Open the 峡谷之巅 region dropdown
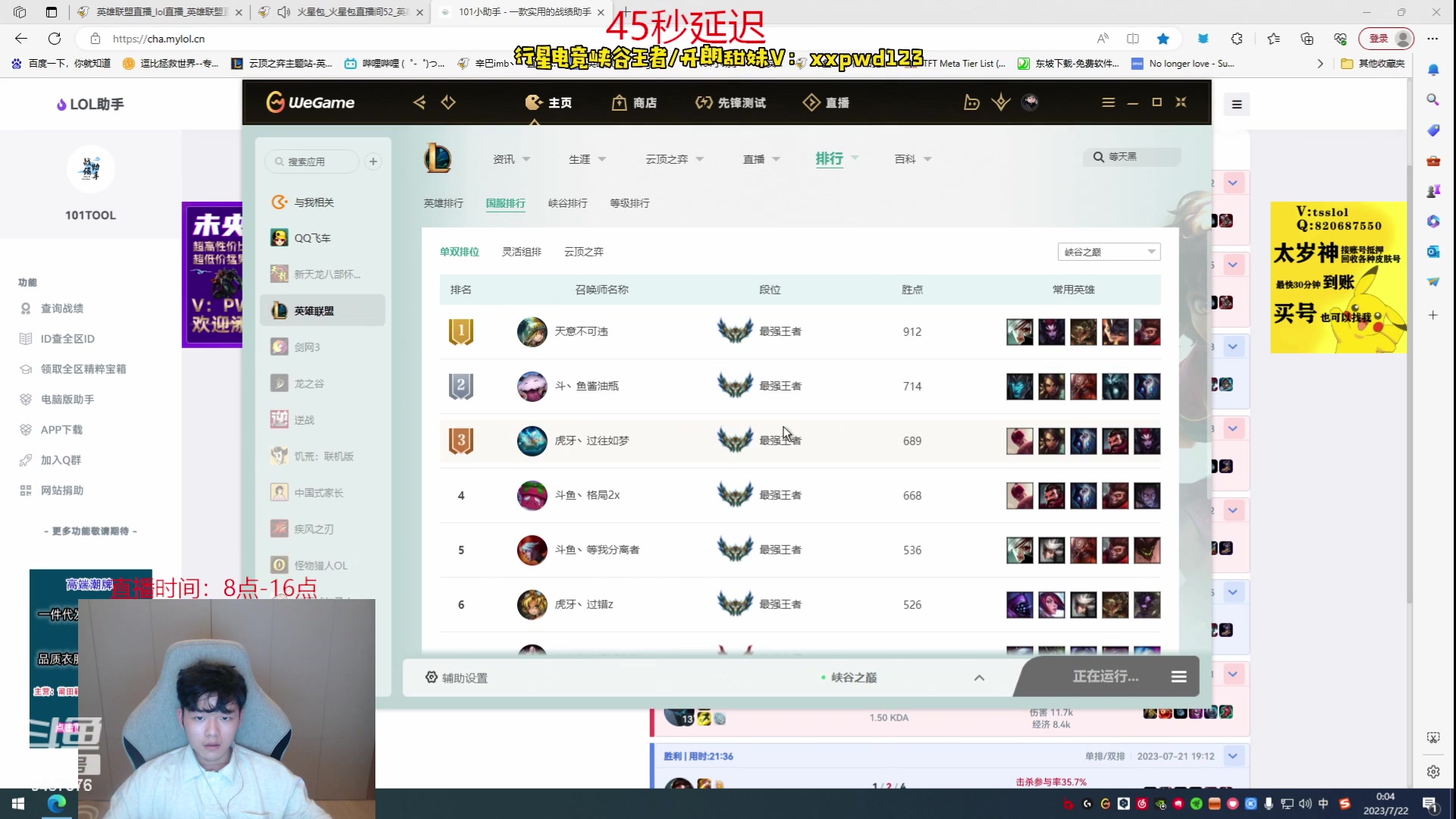The height and width of the screenshot is (819, 1456). [1109, 252]
